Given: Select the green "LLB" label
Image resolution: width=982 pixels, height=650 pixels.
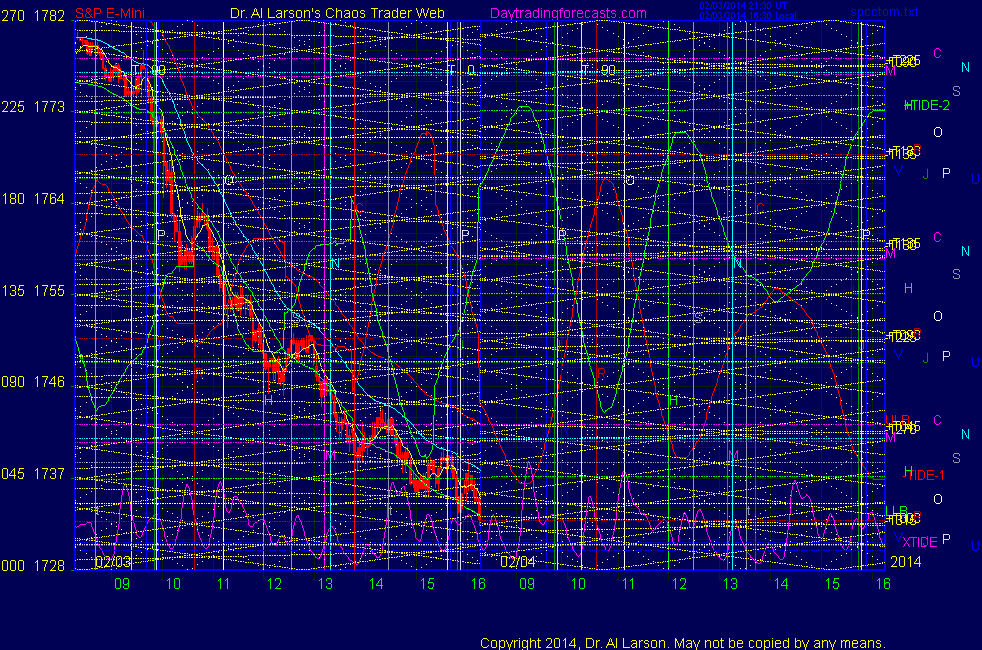Looking at the screenshot, I should pyautogui.click(x=896, y=511).
